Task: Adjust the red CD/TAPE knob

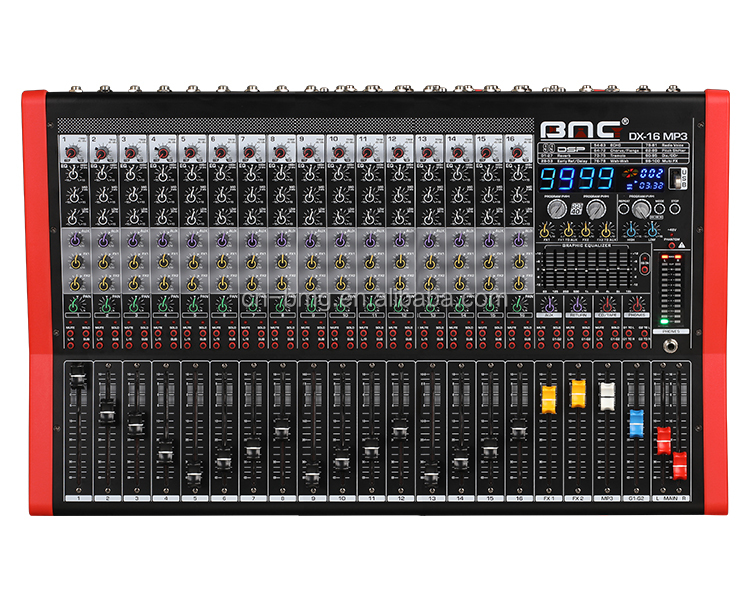Action: click(x=607, y=304)
